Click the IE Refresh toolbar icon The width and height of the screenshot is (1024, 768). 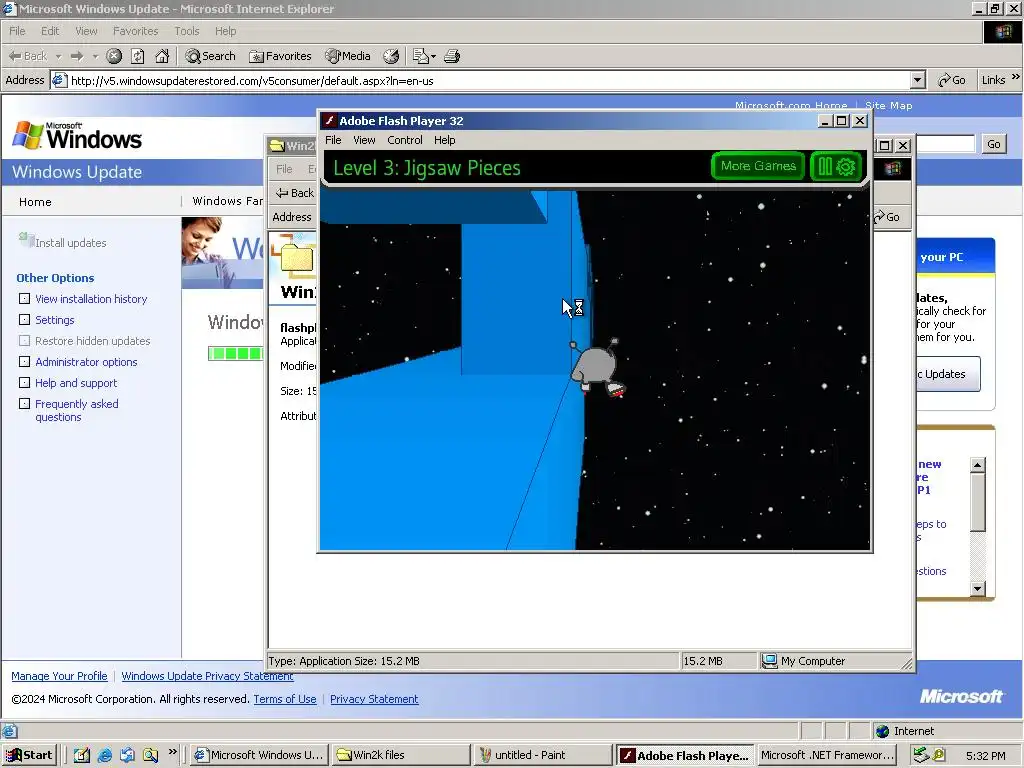pyautogui.click(x=138, y=56)
